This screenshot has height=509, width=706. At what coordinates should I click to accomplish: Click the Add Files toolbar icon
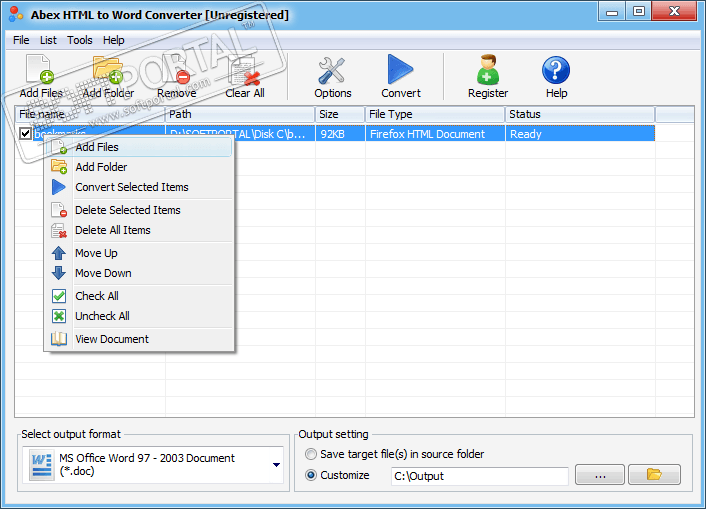pos(41,70)
